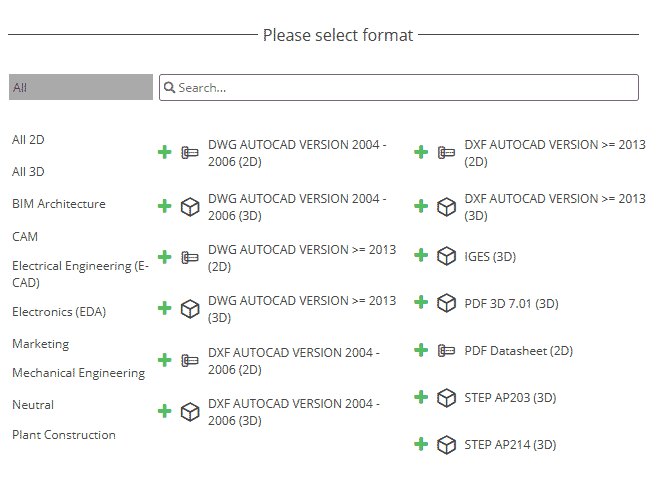This screenshot has width=660, height=480.
Task: Add DWG AutoCAD 2004-2006 (2D) with plus icon
Action: coord(165,152)
